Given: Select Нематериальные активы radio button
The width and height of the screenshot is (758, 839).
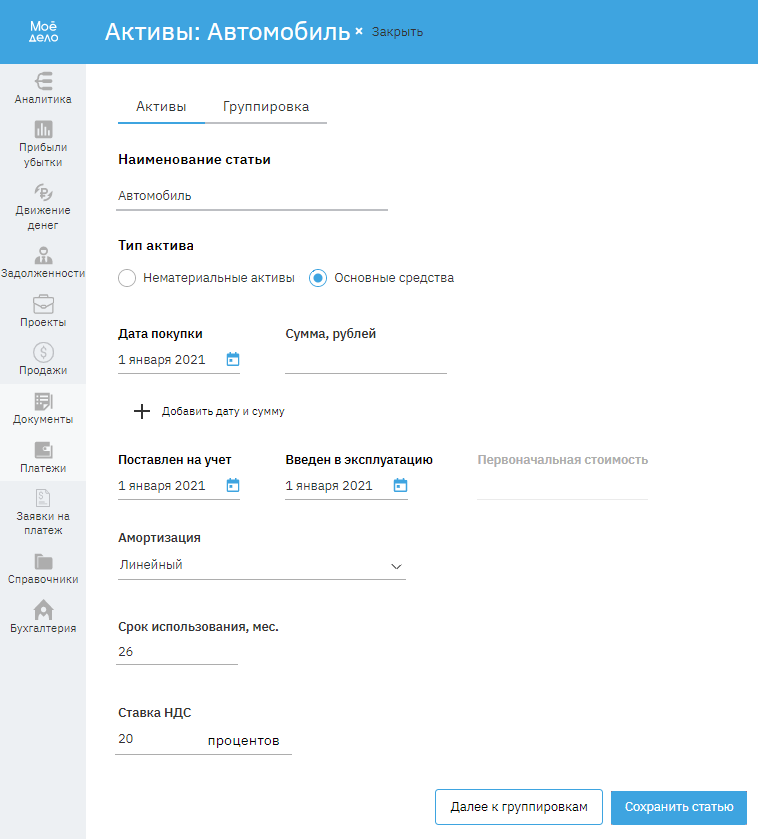Looking at the screenshot, I should 127,278.
